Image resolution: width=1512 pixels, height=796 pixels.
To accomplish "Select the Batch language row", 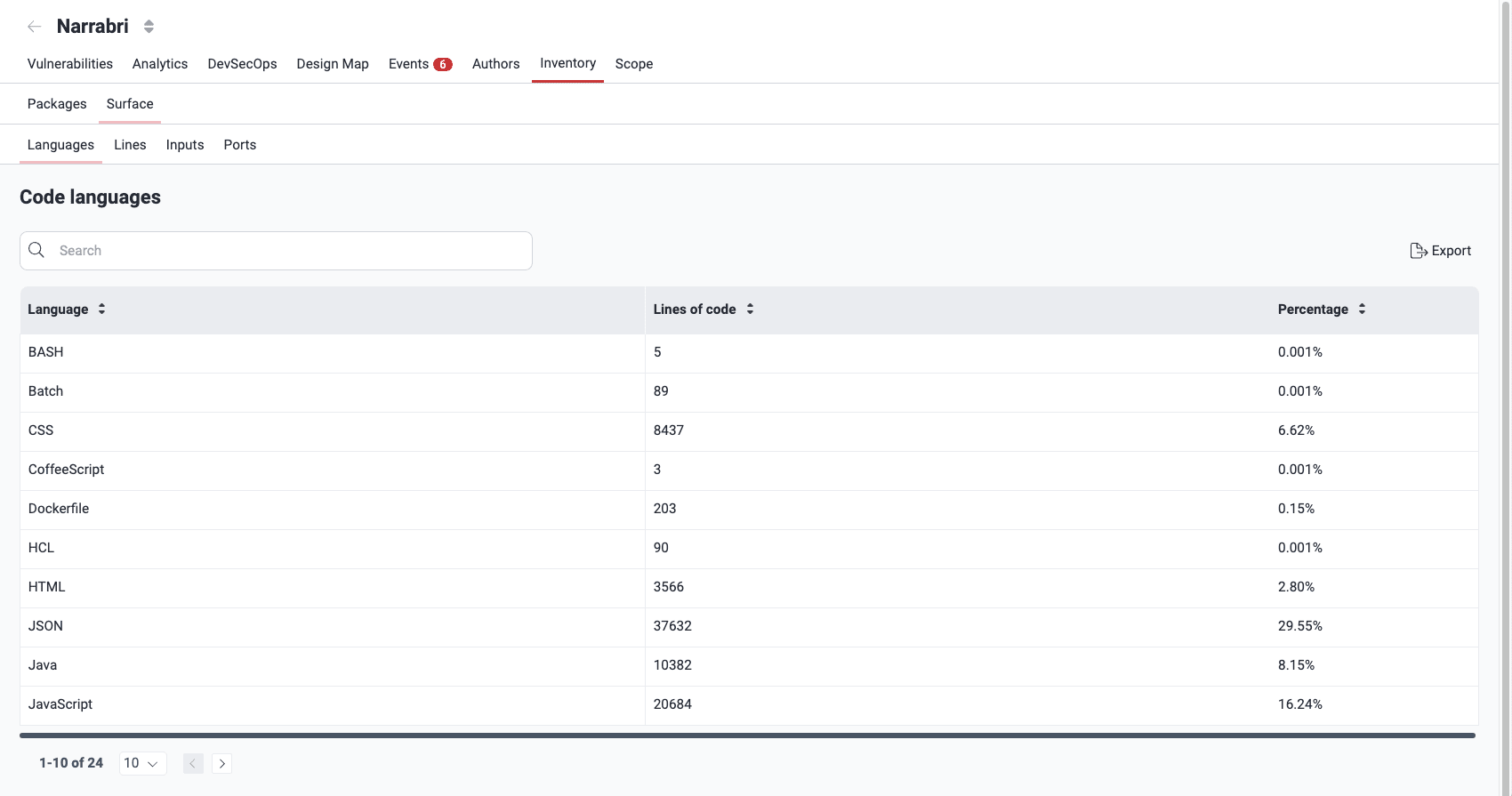I will pos(749,391).
